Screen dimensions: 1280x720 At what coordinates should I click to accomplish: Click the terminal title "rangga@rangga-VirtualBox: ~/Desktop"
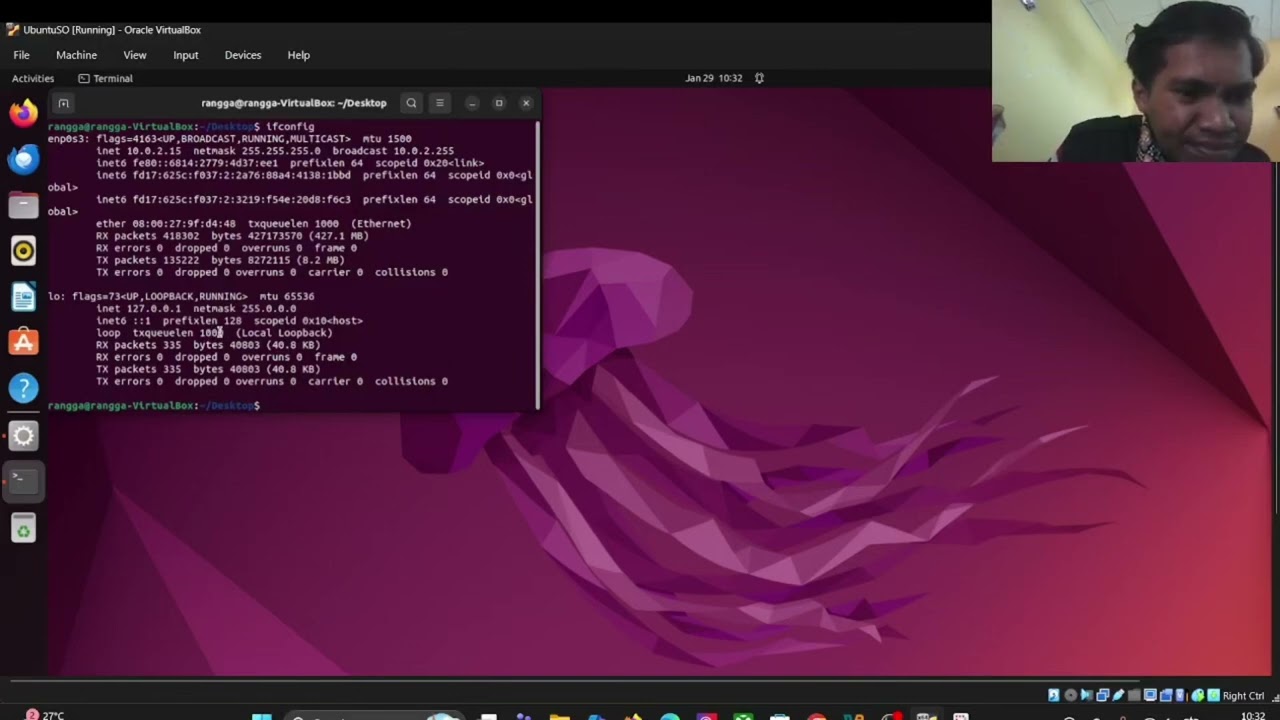click(x=294, y=103)
